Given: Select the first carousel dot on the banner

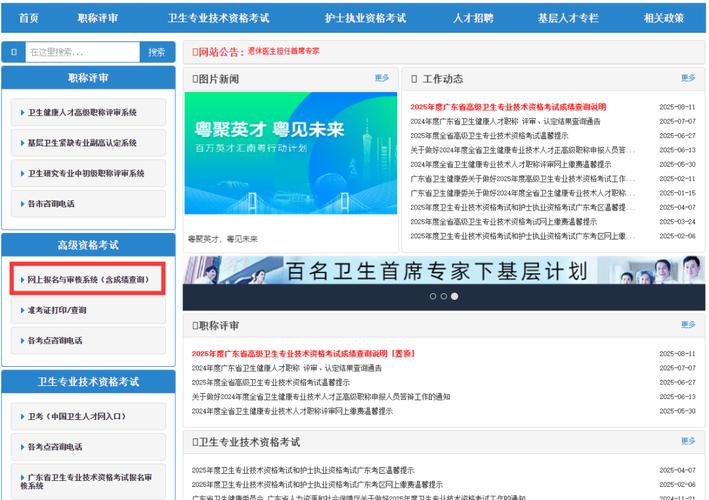Looking at the screenshot, I should pos(433,296).
